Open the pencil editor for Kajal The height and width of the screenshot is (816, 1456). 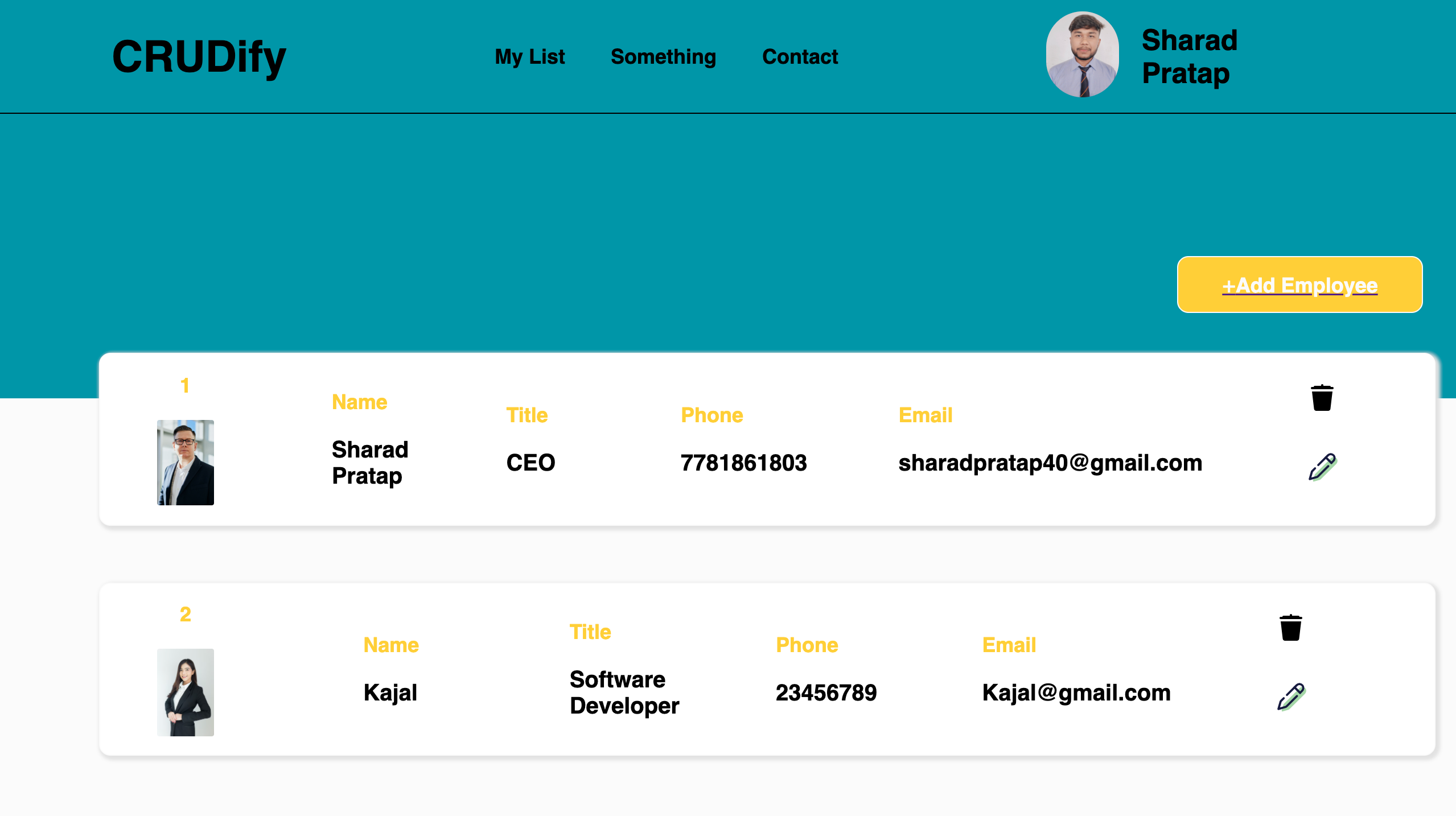pos(1291,697)
